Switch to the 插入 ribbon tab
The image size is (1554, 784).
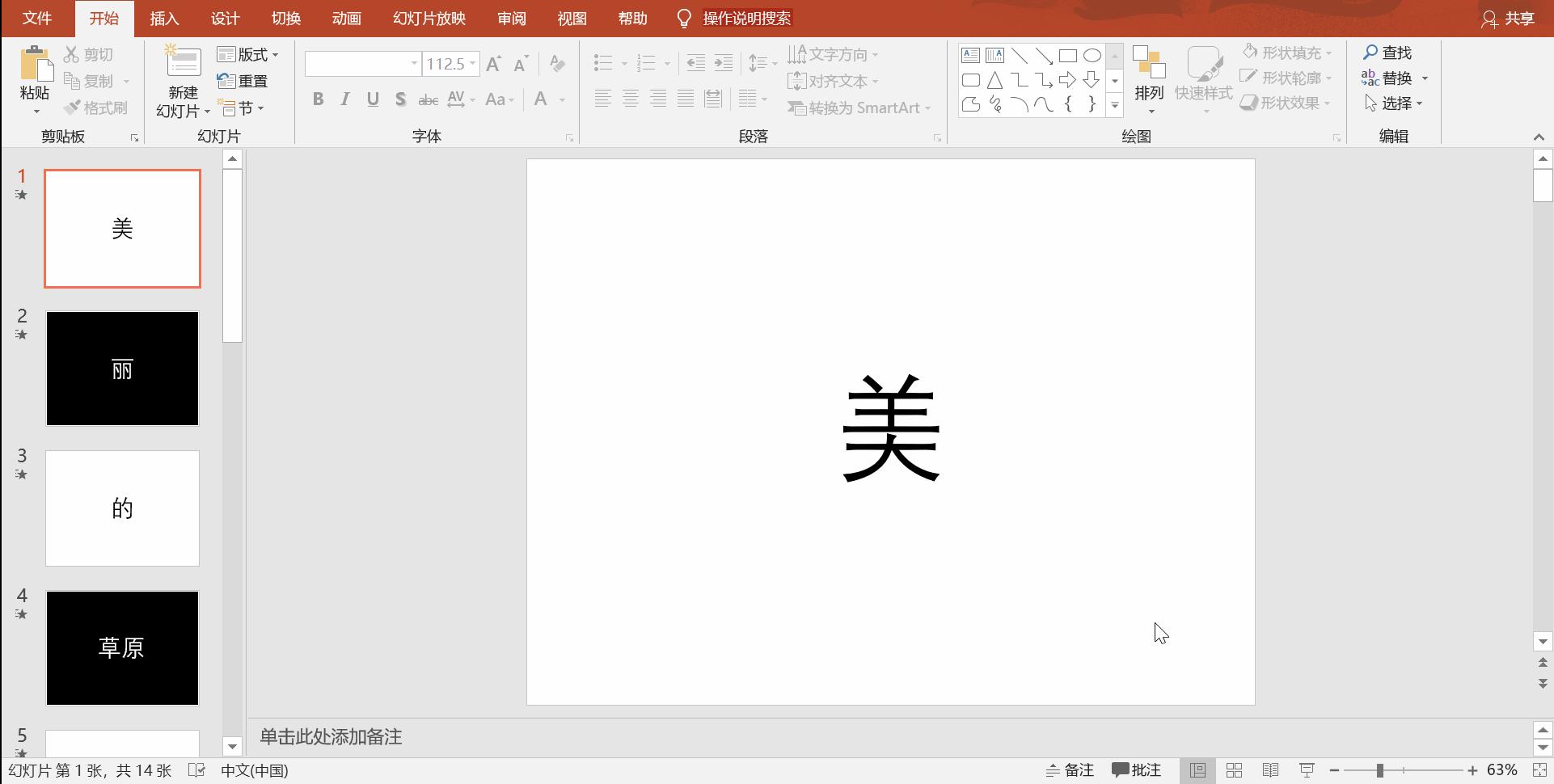point(164,18)
